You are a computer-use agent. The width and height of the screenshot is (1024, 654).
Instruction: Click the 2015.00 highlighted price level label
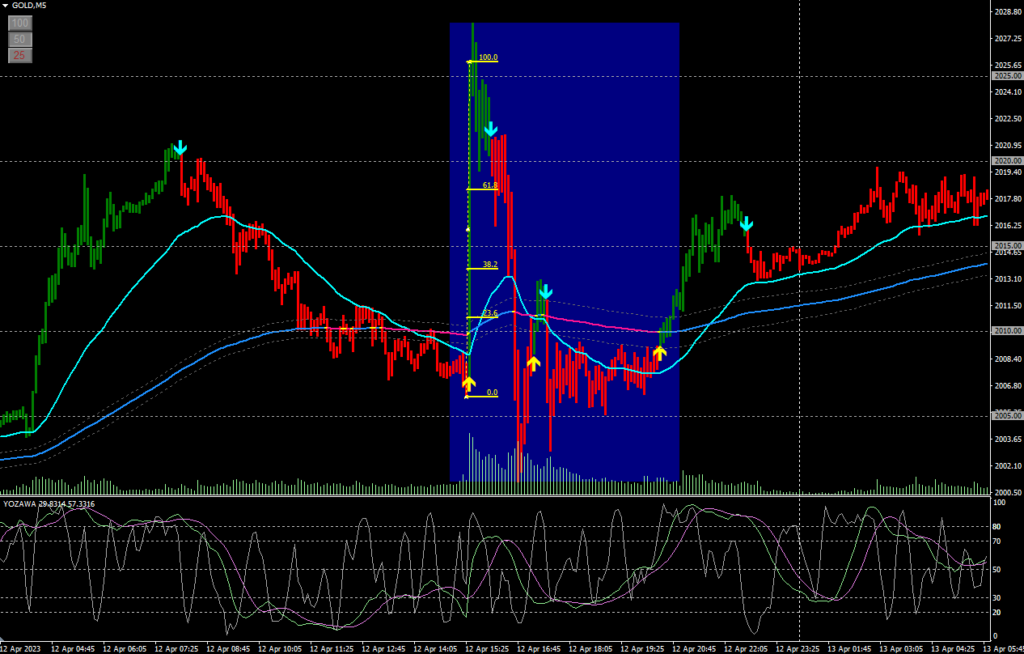coord(1008,246)
